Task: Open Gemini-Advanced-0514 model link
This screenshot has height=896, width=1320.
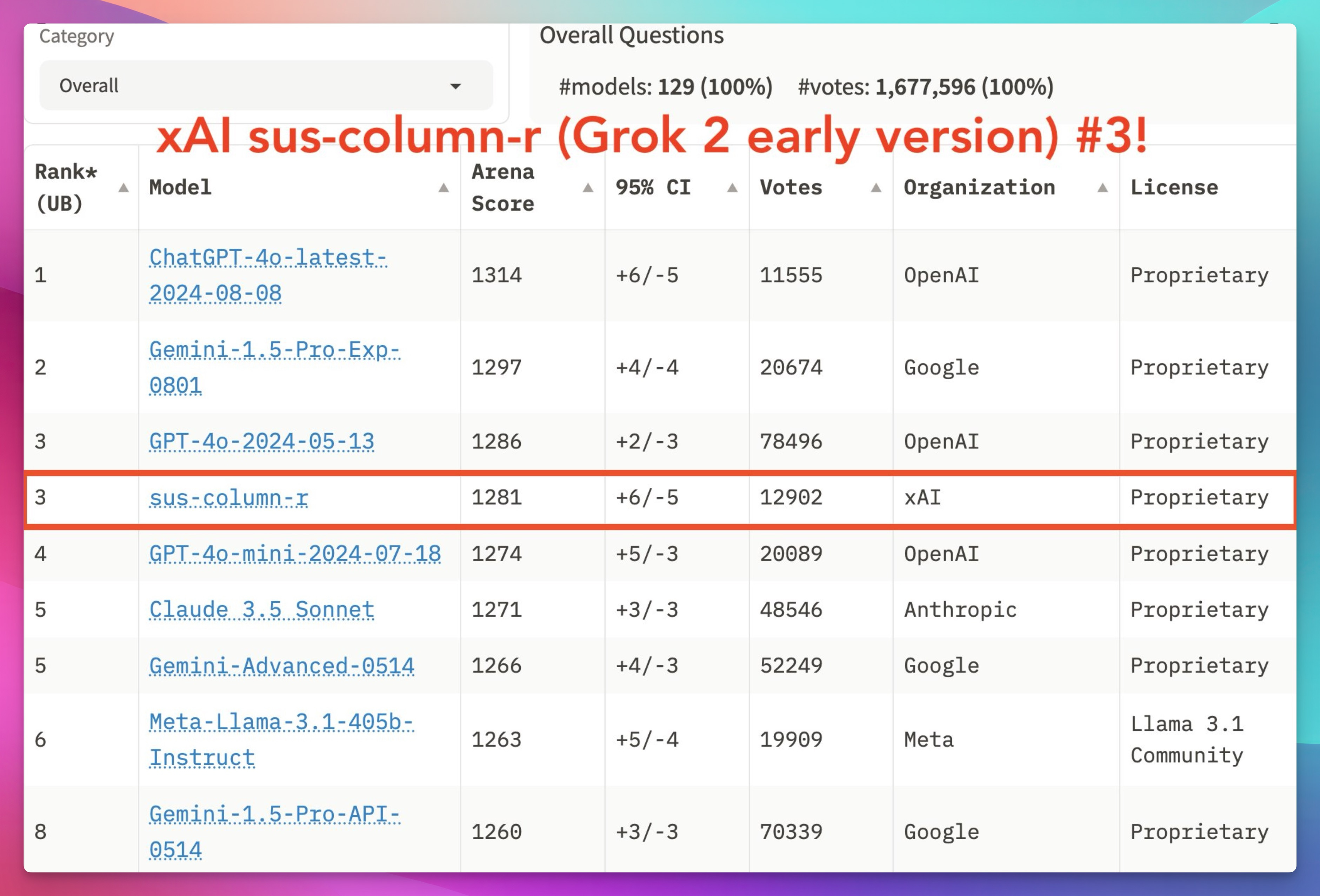Action: [282, 666]
